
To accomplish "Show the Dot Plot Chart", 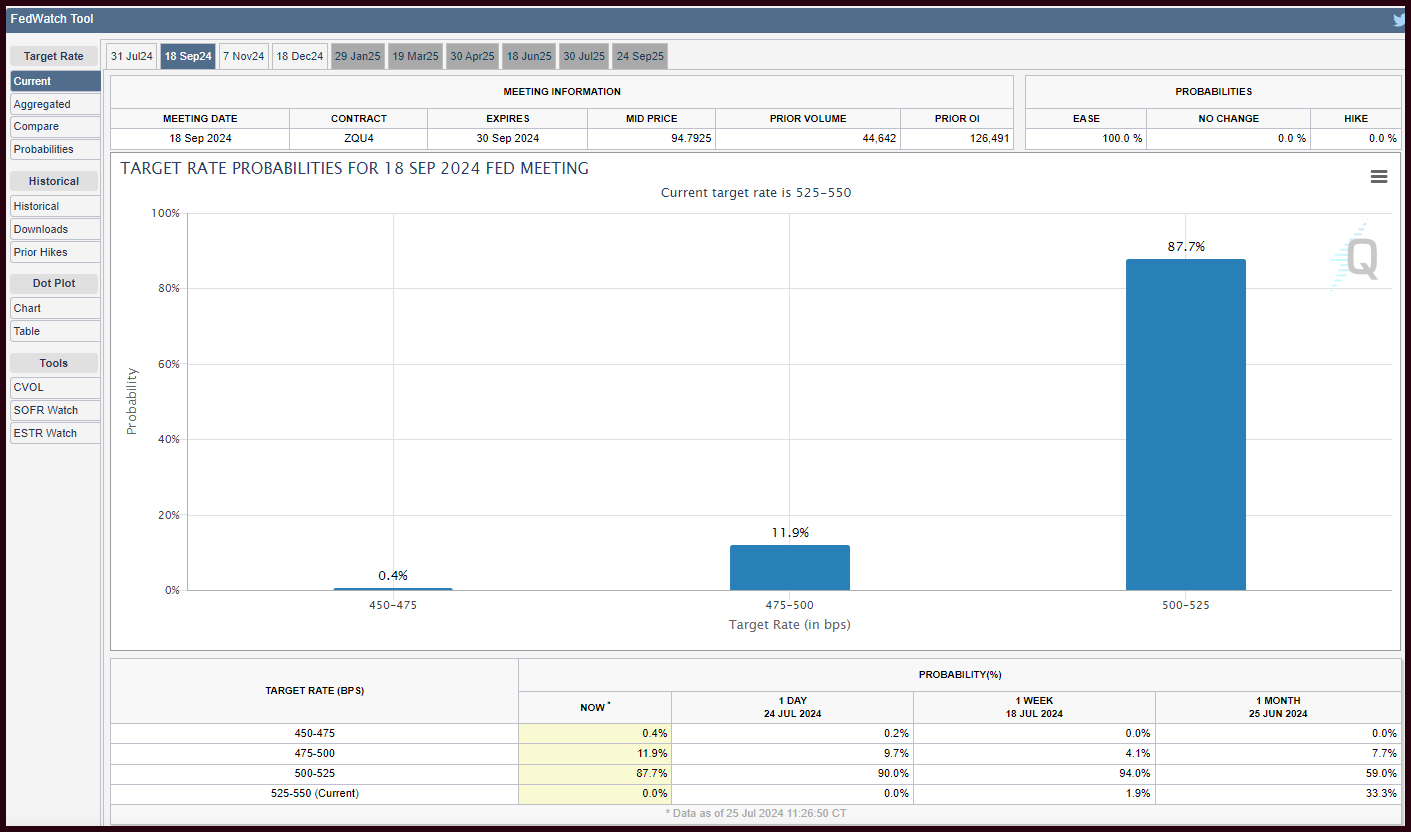I will pos(55,309).
